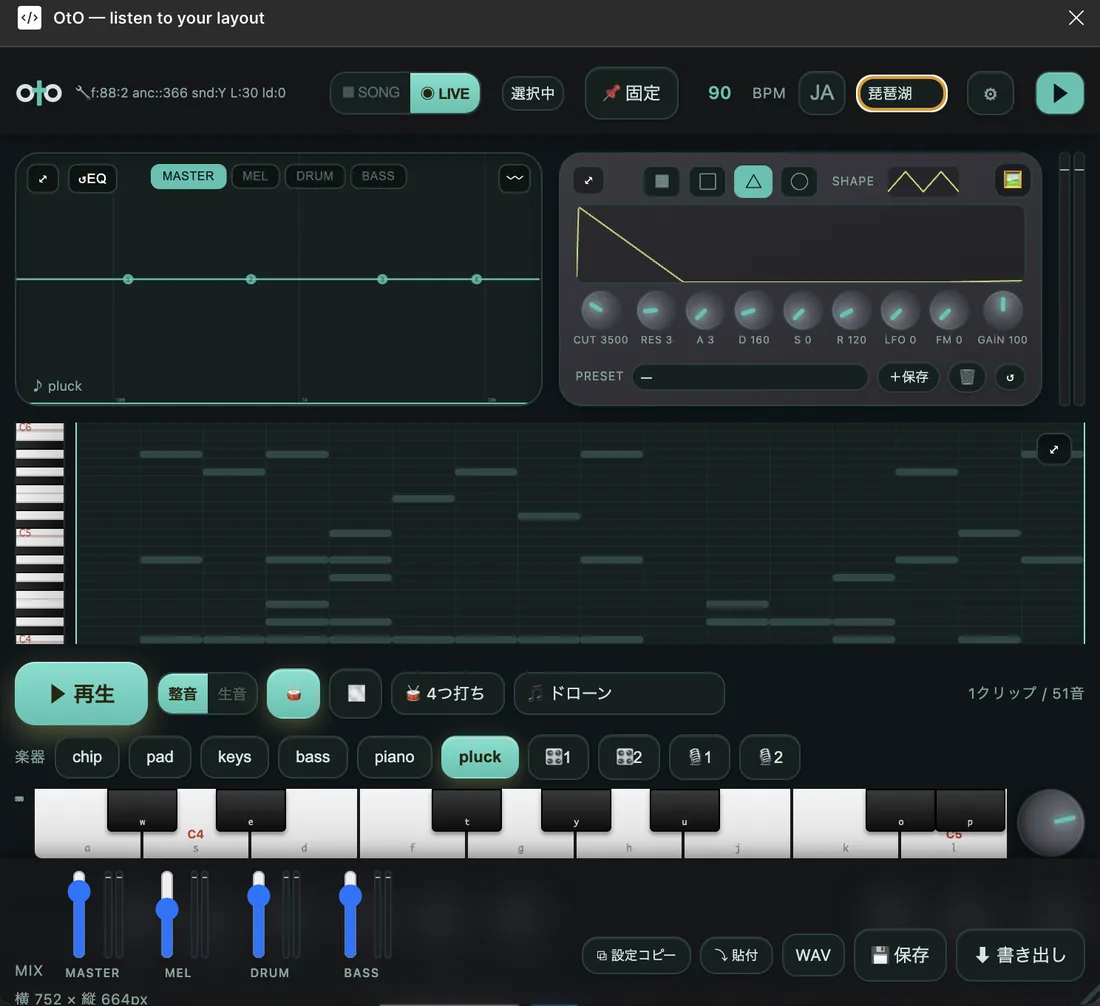Screen dimensions: 1100x1006
Task: Toggle JA language button
Action: click(821, 93)
